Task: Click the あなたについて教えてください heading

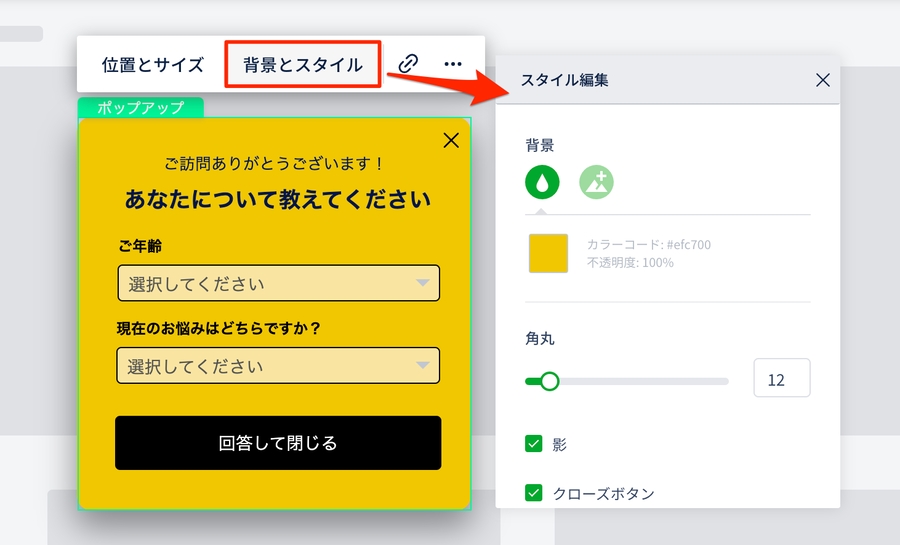Action: pyautogui.click(x=278, y=199)
